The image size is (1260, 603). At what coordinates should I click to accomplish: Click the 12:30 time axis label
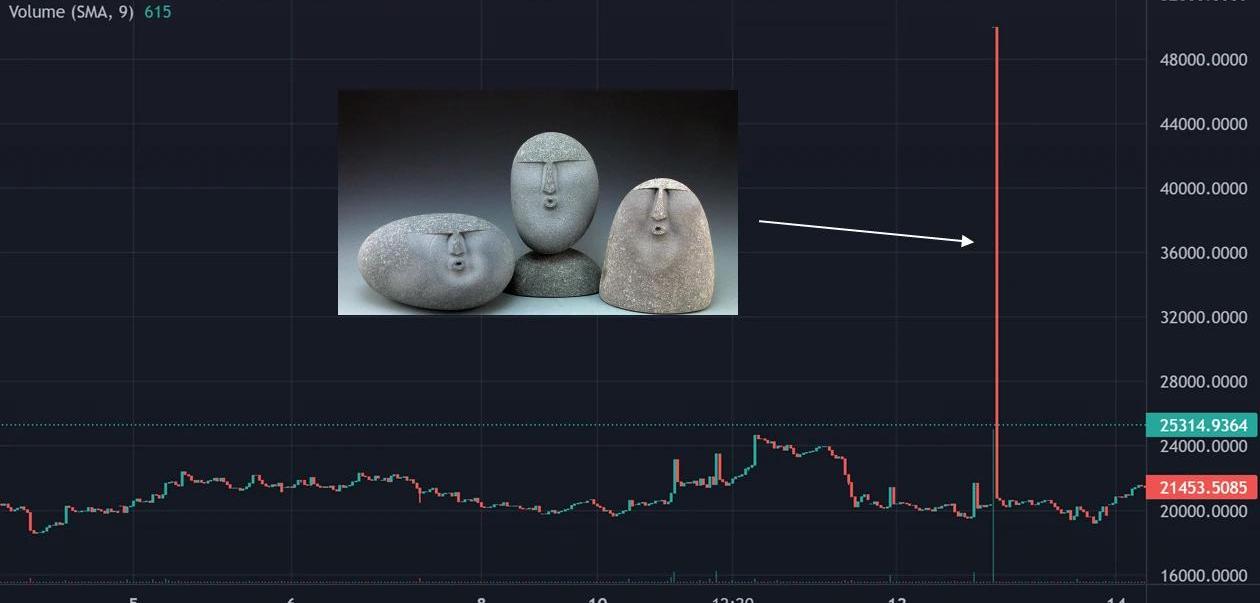pos(733,599)
